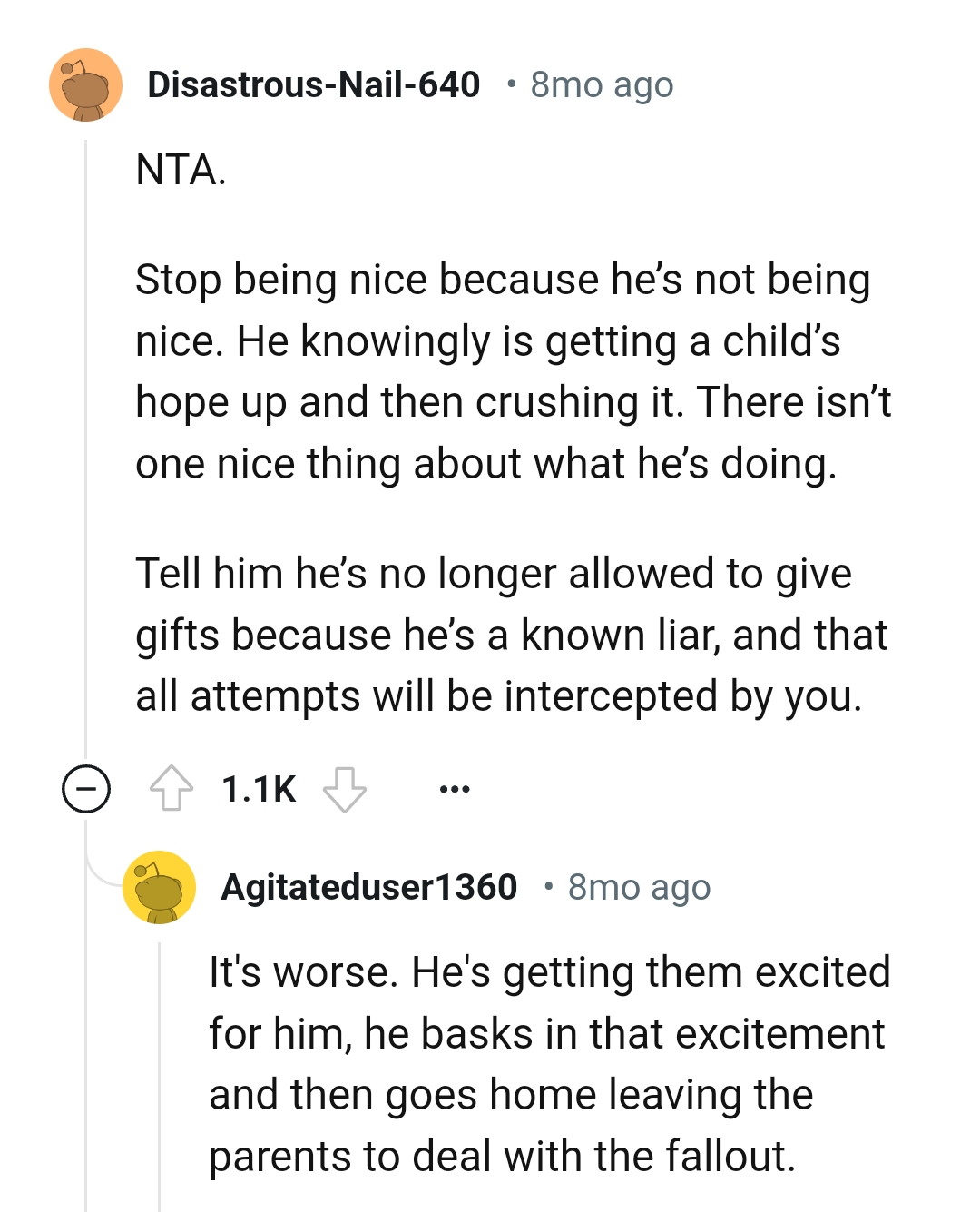
Task: Collapse the thread with the minus button
Action: [x=86, y=788]
